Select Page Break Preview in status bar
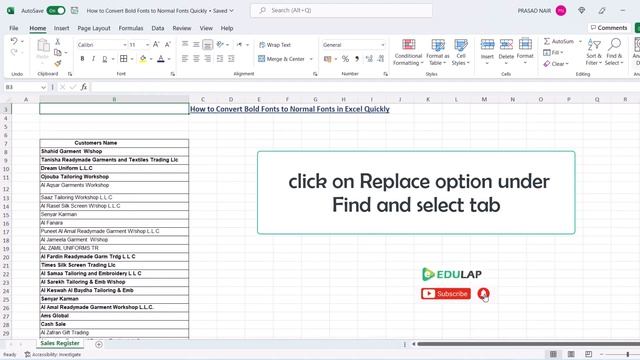Viewport: 640px width, 360px height. click(x=589, y=354)
